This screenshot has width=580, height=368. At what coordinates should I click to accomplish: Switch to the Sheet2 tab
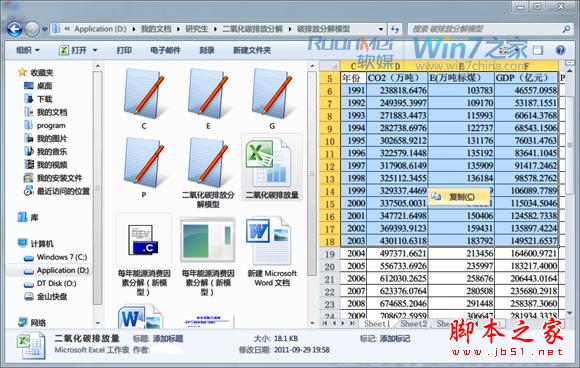click(x=414, y=324)
